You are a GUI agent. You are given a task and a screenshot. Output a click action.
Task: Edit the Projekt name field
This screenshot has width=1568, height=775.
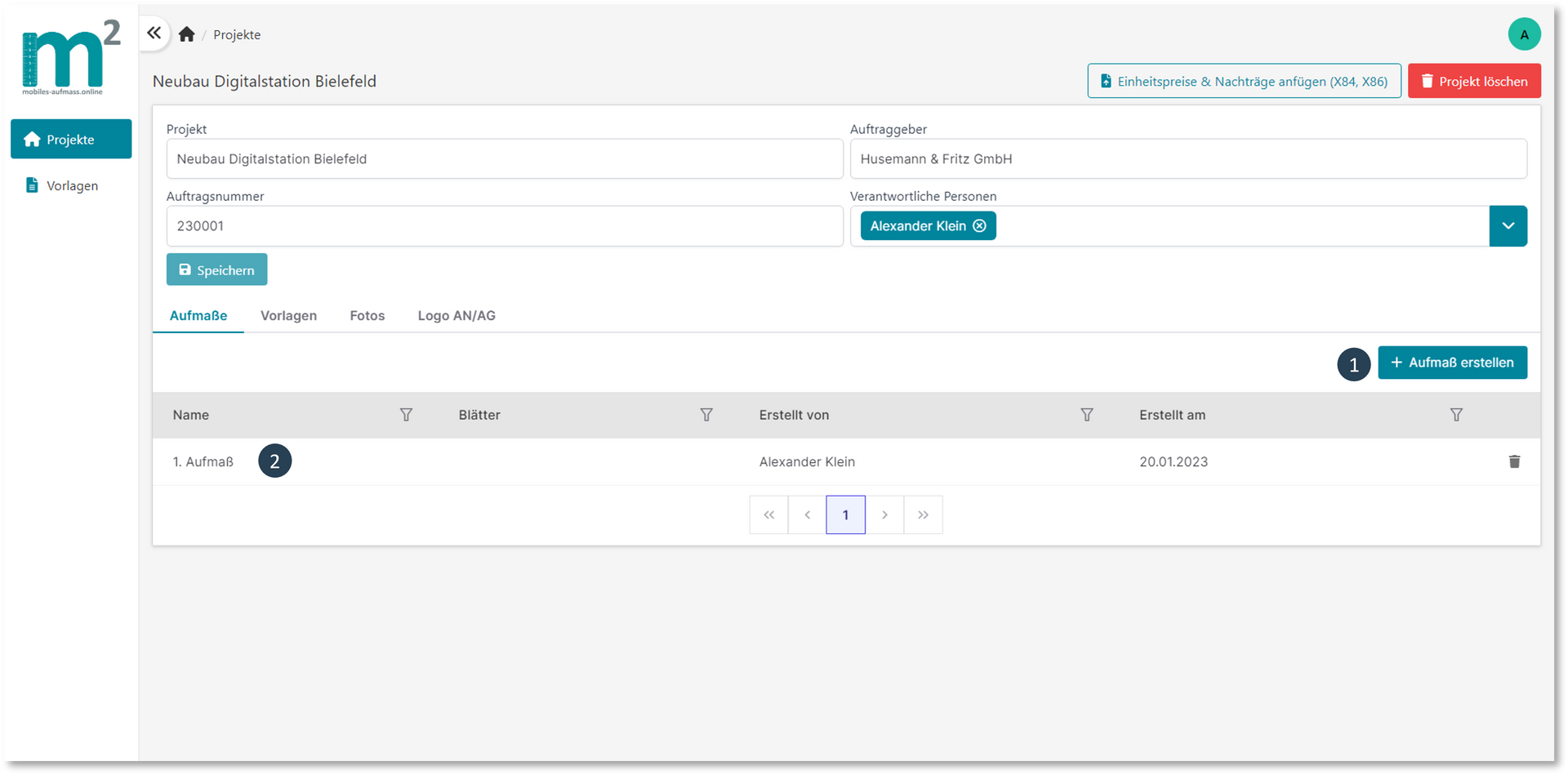click(x=505, y=158)
